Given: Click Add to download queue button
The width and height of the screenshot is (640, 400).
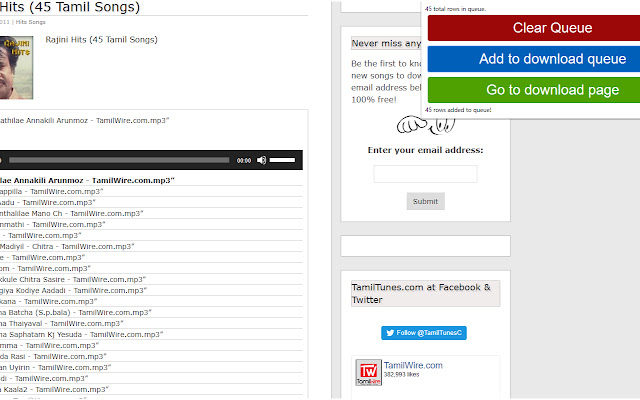Looking at the screenshot, I should [x=534, y=59].
